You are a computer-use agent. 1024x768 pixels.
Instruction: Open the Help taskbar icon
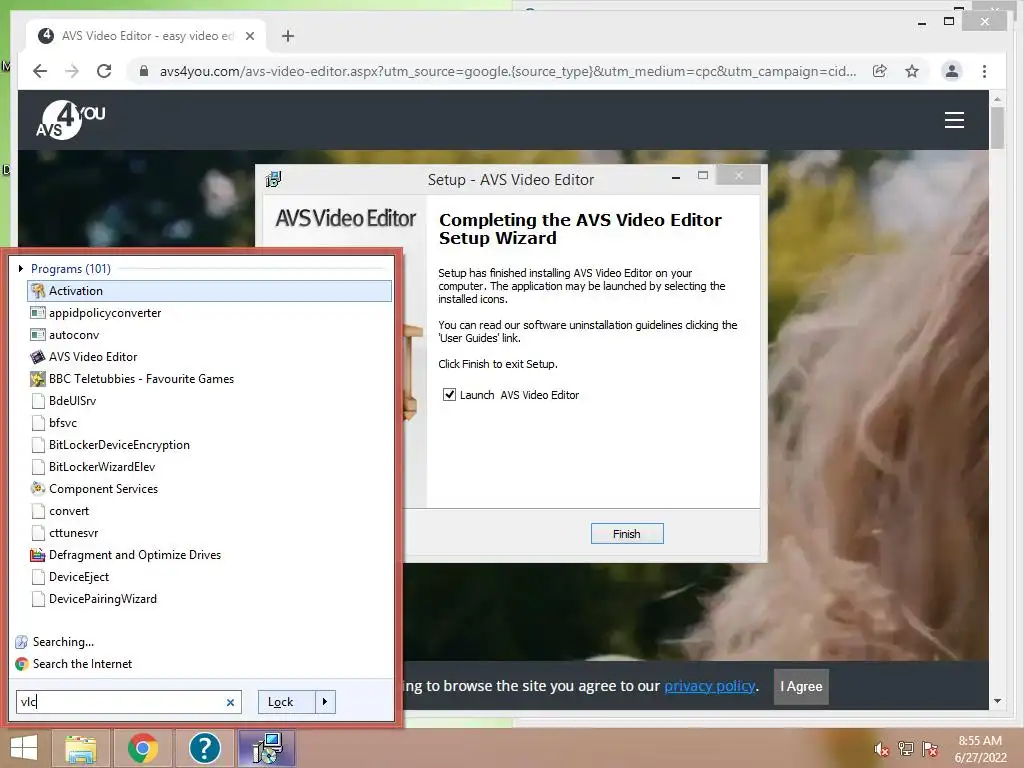(x=204, y=748)
